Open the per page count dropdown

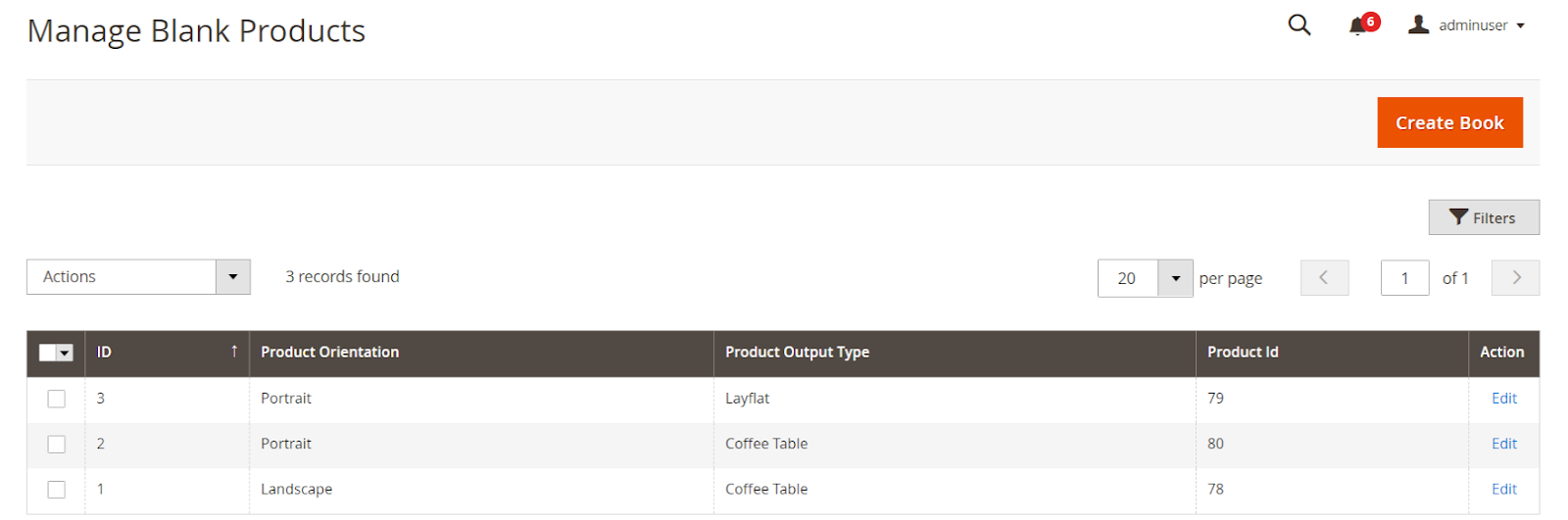pos(1175,278)
